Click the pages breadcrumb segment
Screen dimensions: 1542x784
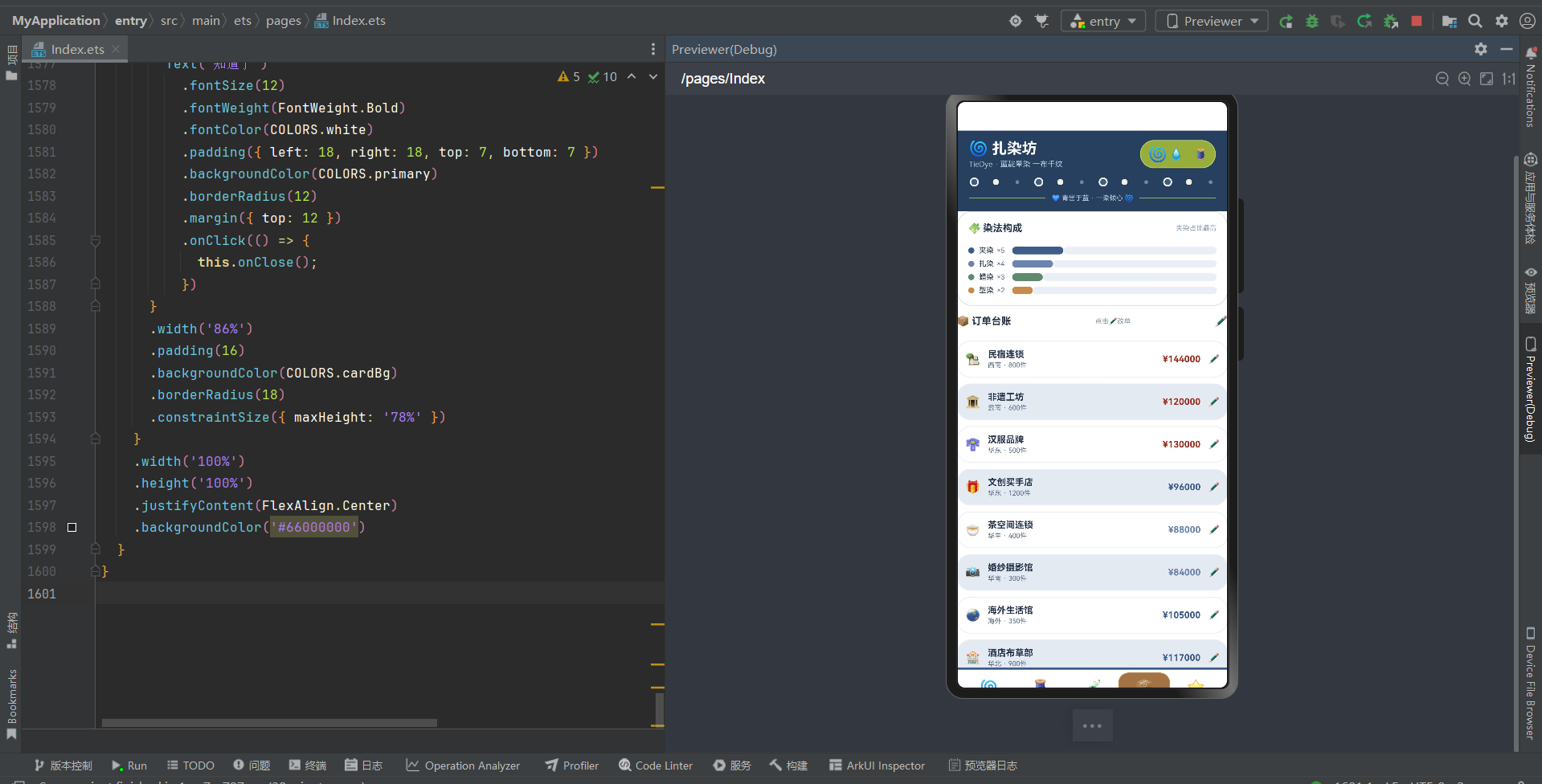pos(283,21)
